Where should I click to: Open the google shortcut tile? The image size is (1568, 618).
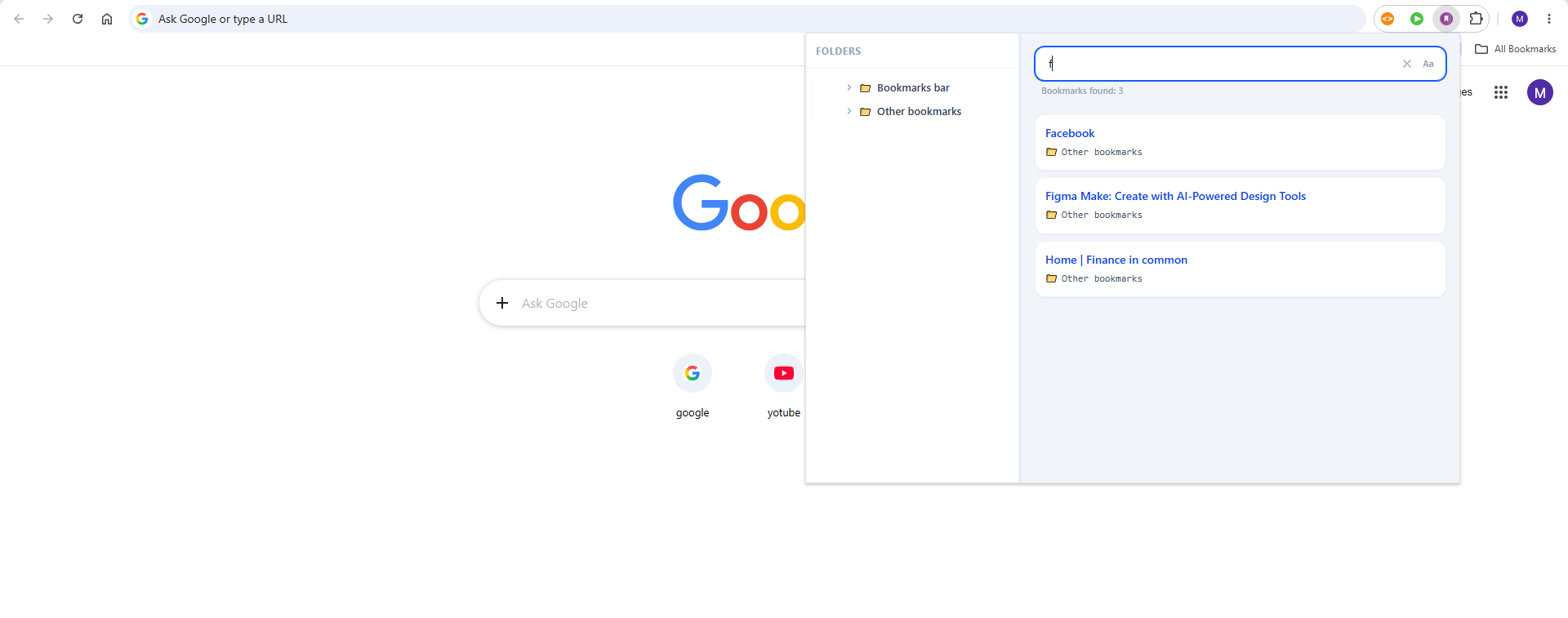click(x=693, y=385)
